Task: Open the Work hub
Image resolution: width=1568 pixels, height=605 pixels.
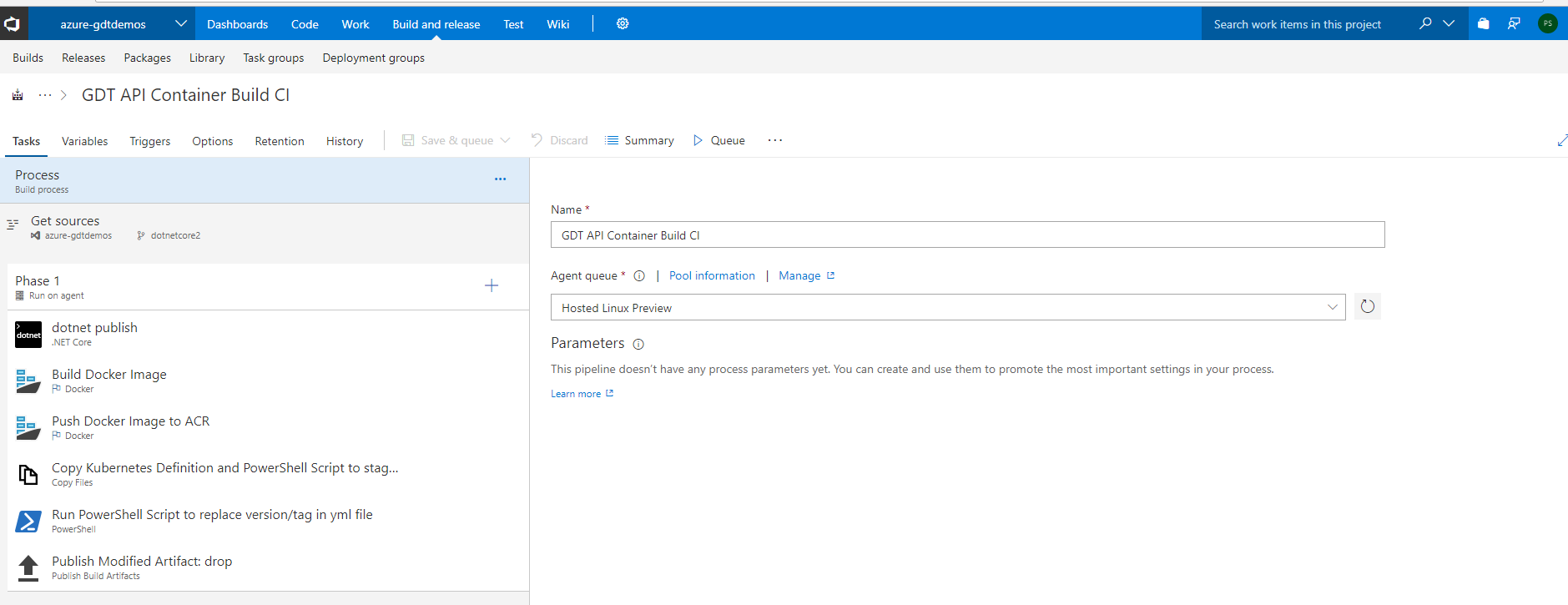Action: 355,24
